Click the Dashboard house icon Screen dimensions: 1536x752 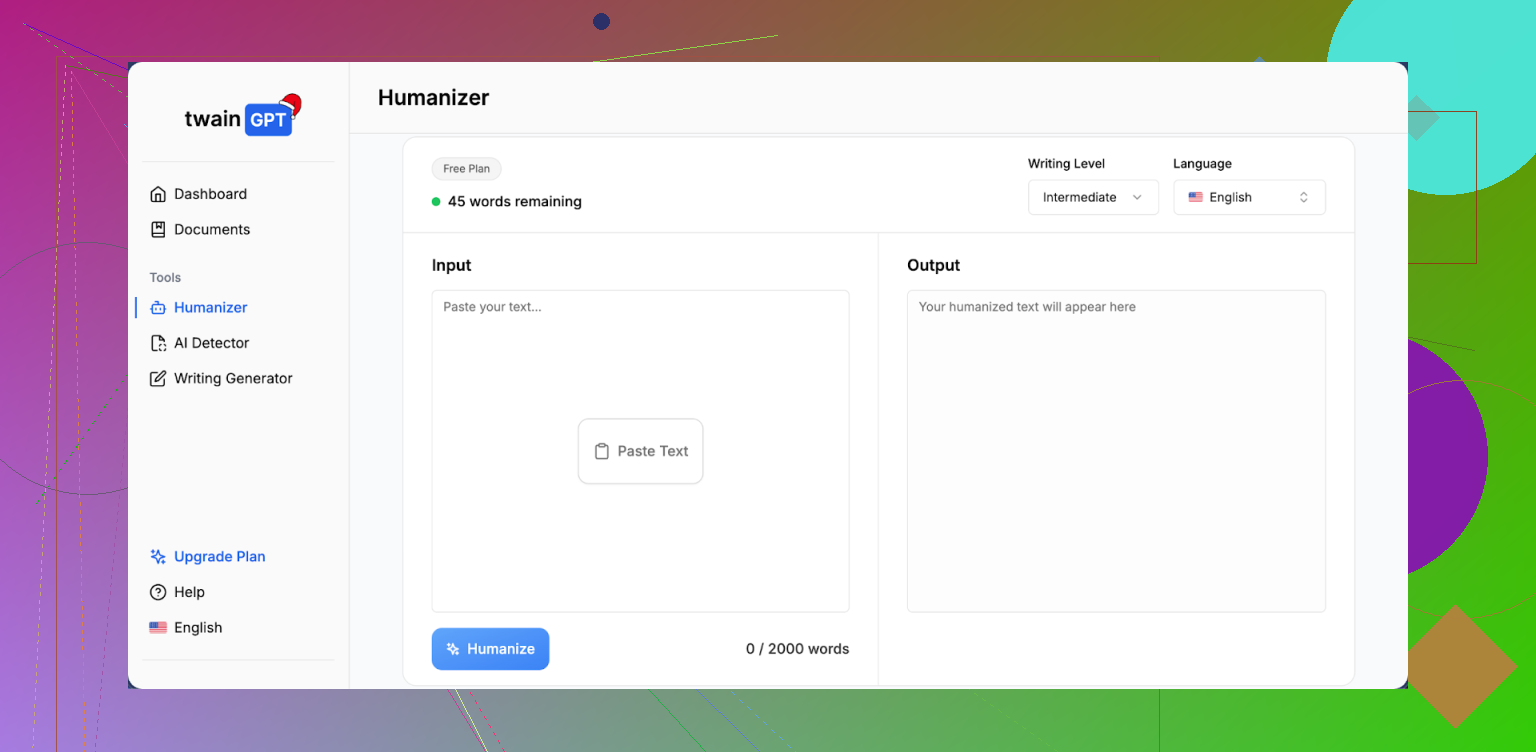click(158, 194)
